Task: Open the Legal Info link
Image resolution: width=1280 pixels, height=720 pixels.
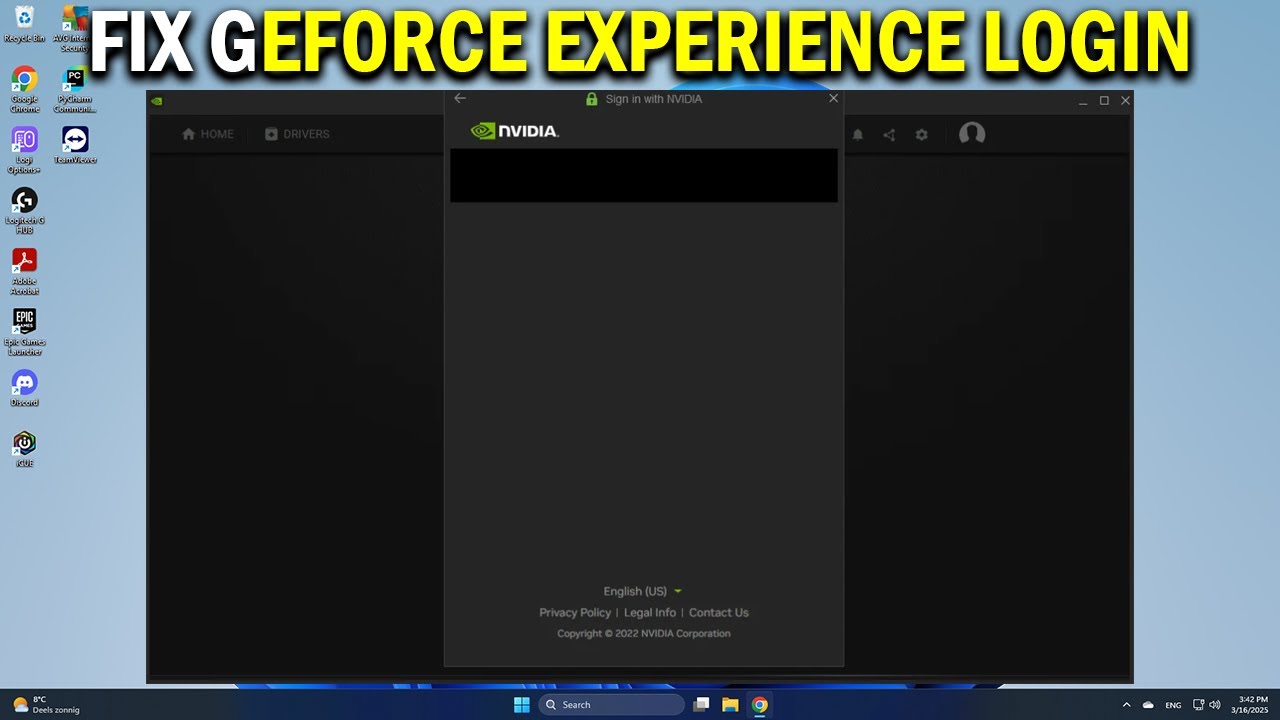Action: 650,612
